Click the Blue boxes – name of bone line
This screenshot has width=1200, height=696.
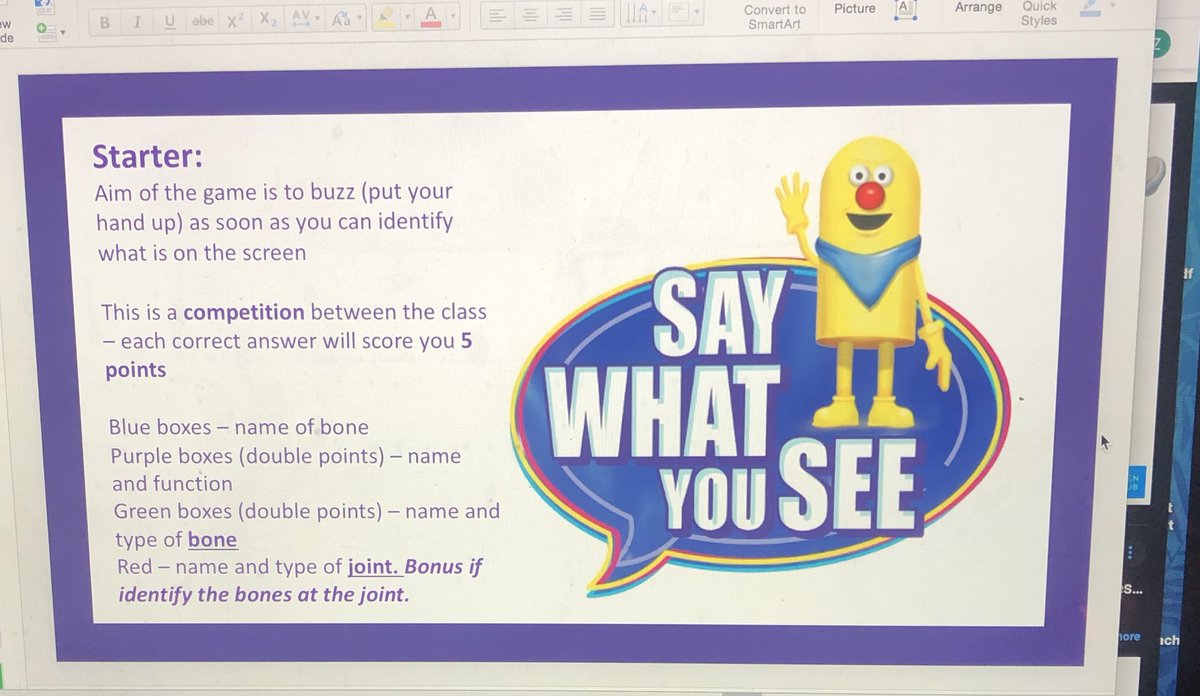238,427
